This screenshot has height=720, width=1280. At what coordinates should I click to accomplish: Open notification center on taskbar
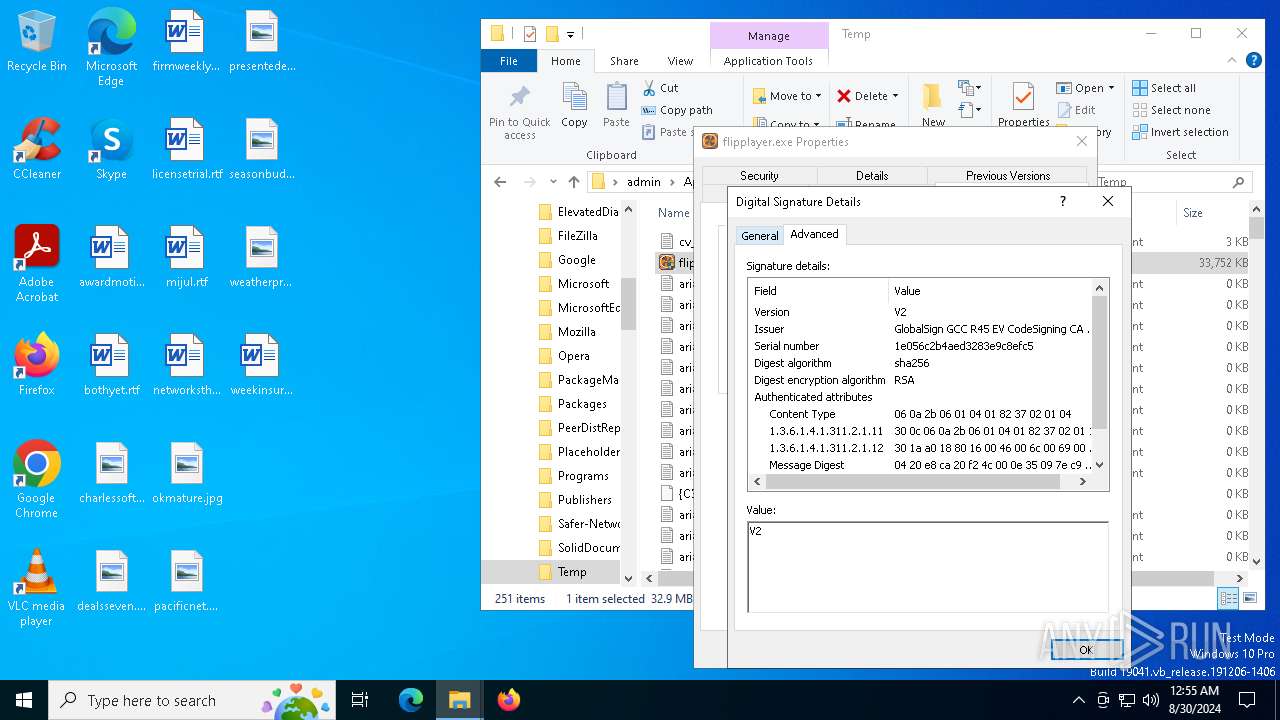(1247, 700)
